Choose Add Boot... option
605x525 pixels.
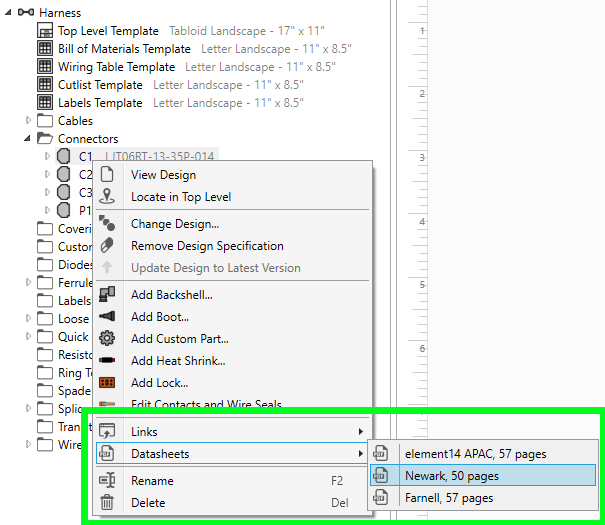[x=233, y=316]
